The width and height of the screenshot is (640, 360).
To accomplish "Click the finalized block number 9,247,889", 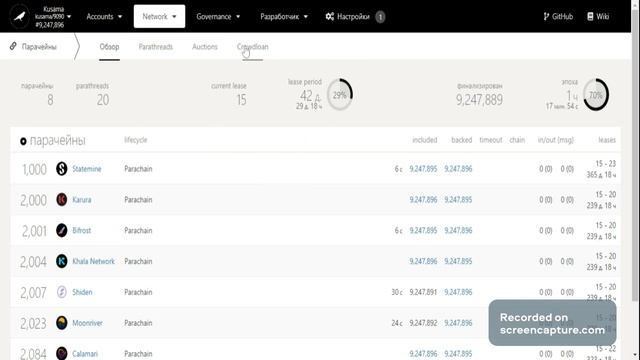I will [480, 100].
